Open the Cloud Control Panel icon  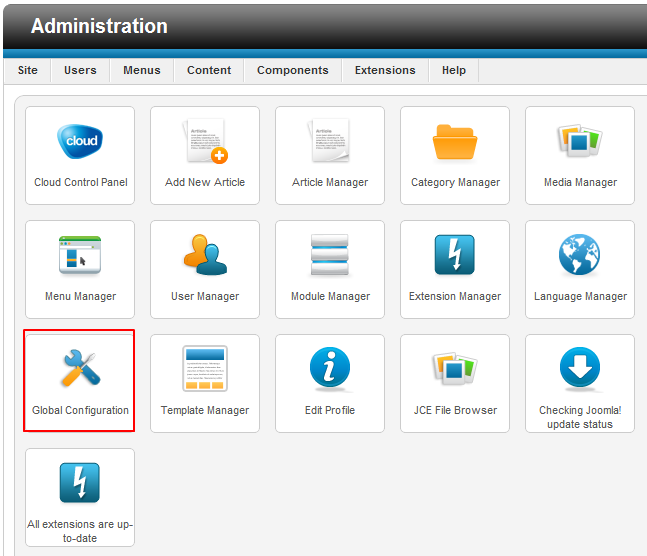[80, 141]
